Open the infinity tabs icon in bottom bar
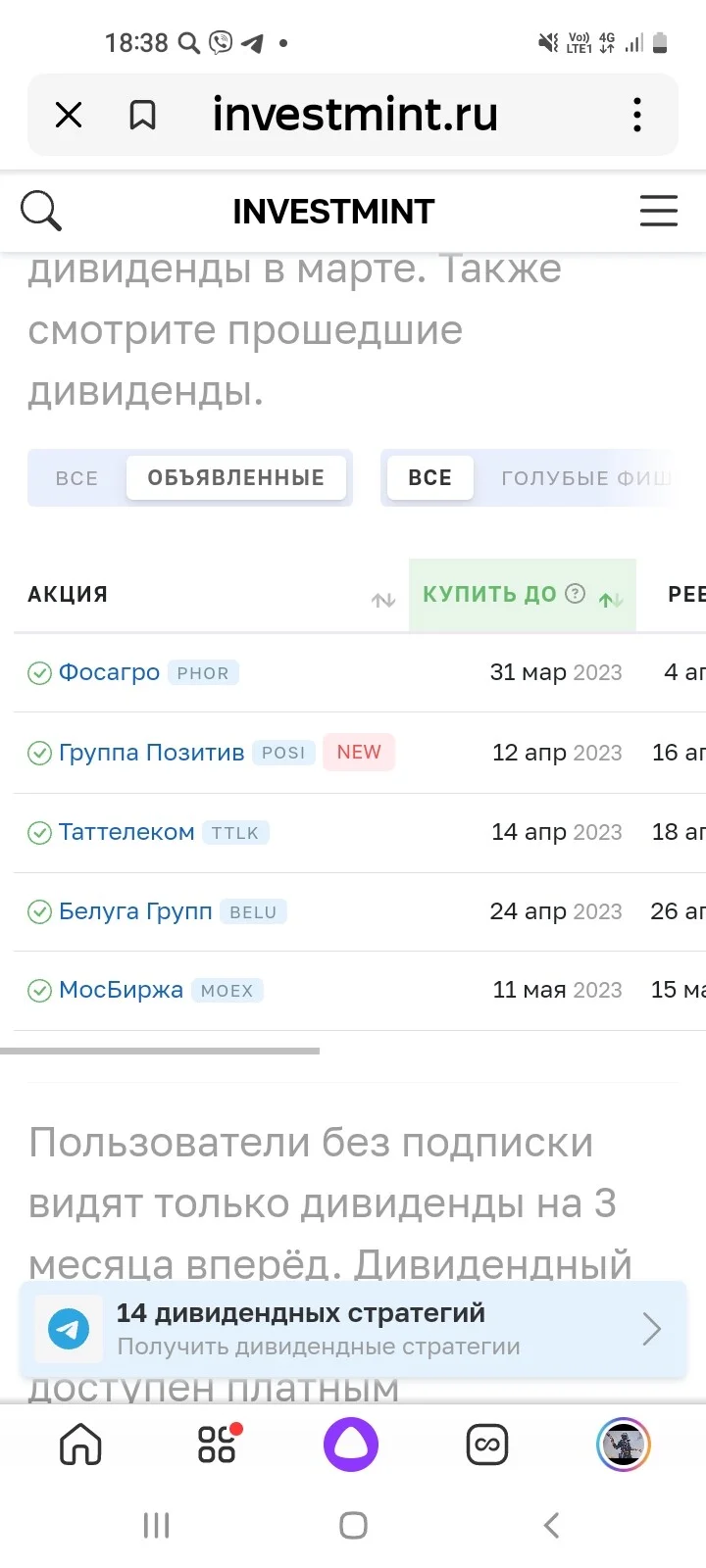The image size is (706, 1568). [x=487, y=1445]
